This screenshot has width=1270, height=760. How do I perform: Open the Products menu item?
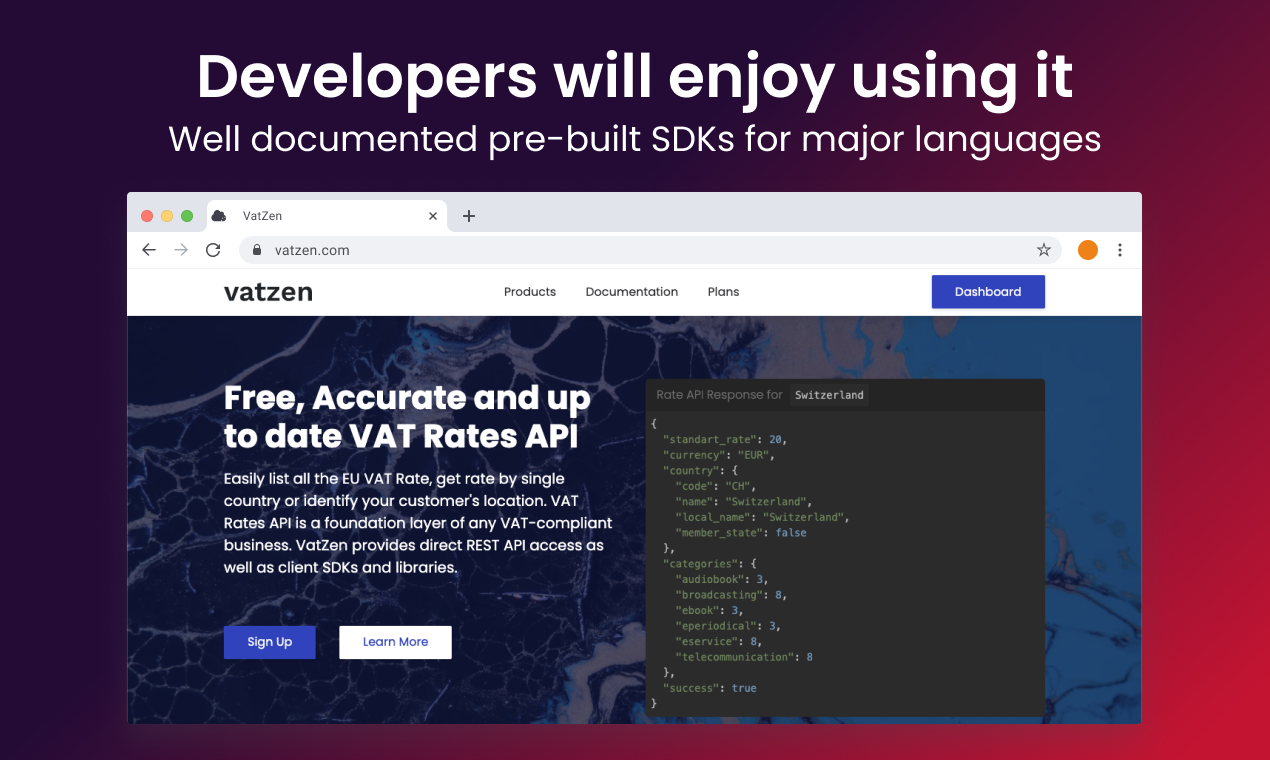530,292
